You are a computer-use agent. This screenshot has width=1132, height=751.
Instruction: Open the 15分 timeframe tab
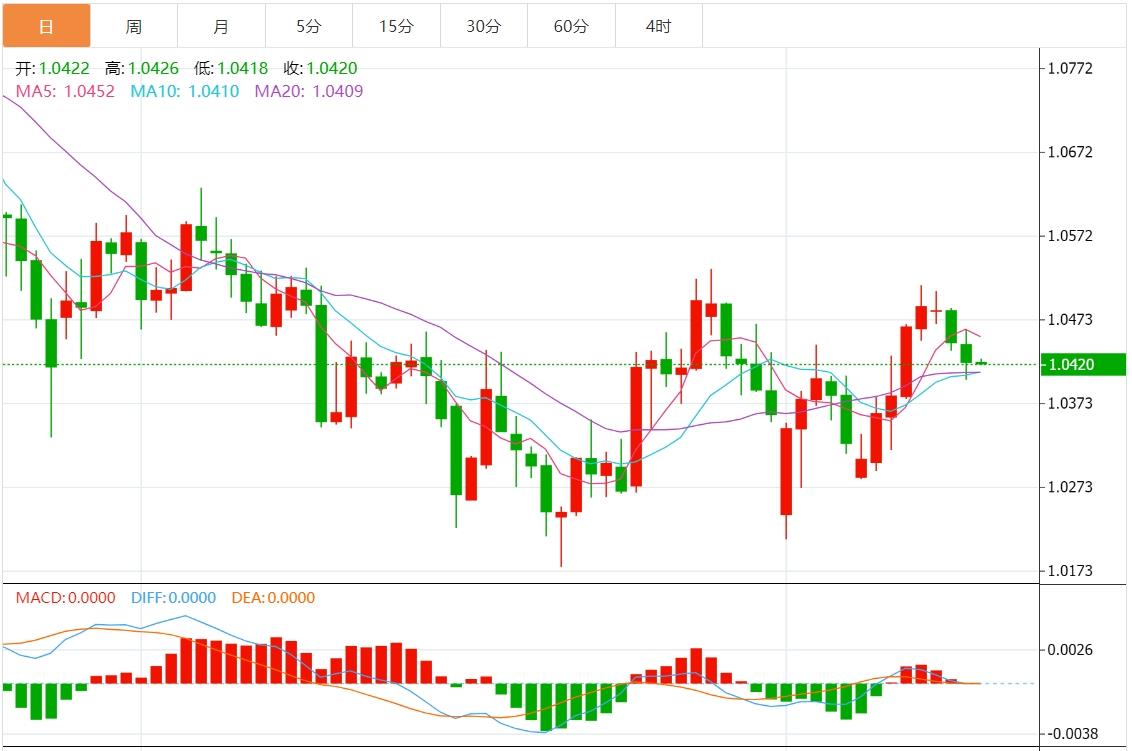(x=396, y=27)
